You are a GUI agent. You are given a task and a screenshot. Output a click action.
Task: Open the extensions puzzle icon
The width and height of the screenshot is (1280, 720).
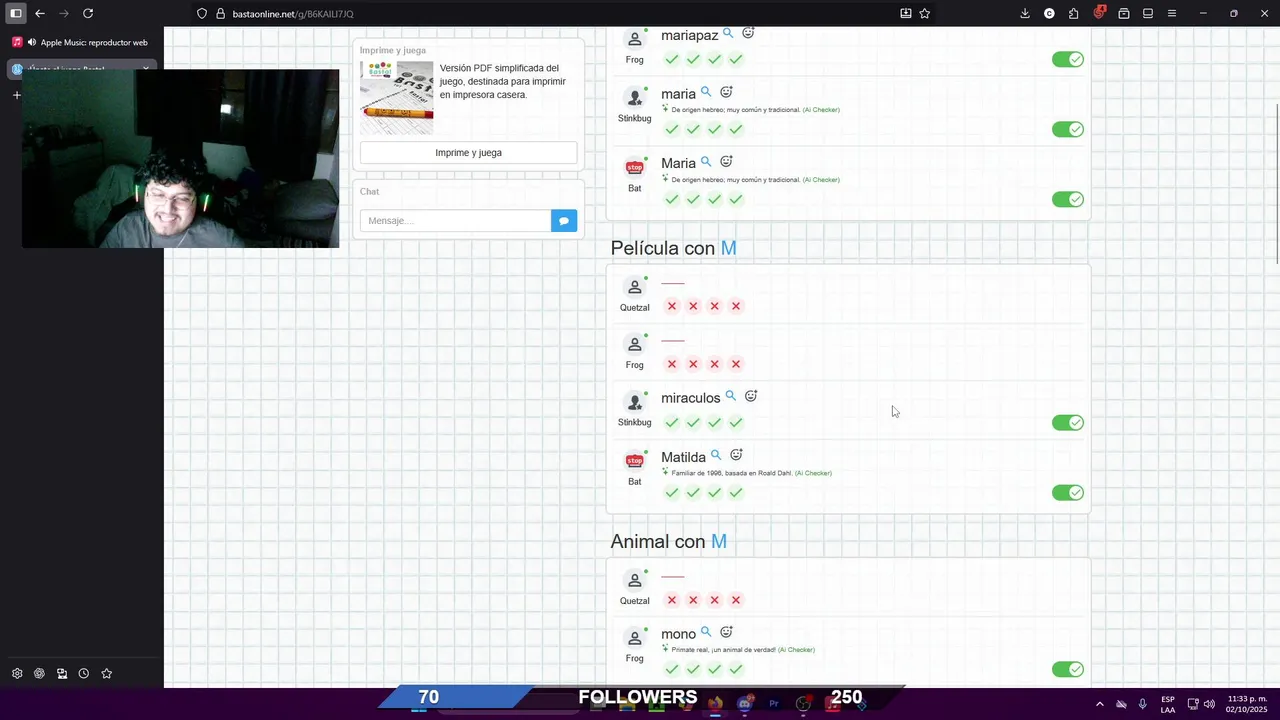[x=1074, y=13]
